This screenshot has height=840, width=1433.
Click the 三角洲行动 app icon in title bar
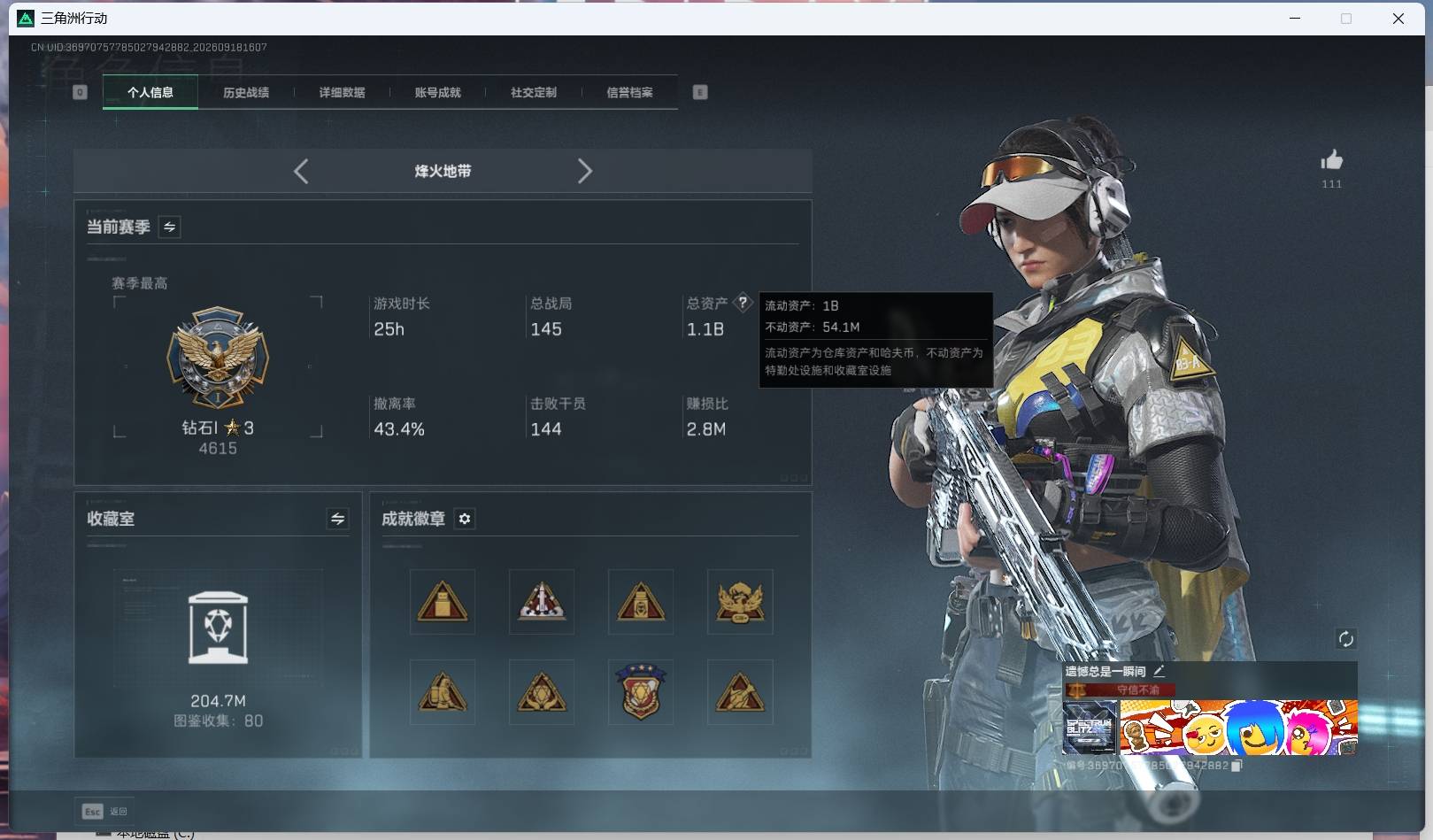(x=26, y=18)
